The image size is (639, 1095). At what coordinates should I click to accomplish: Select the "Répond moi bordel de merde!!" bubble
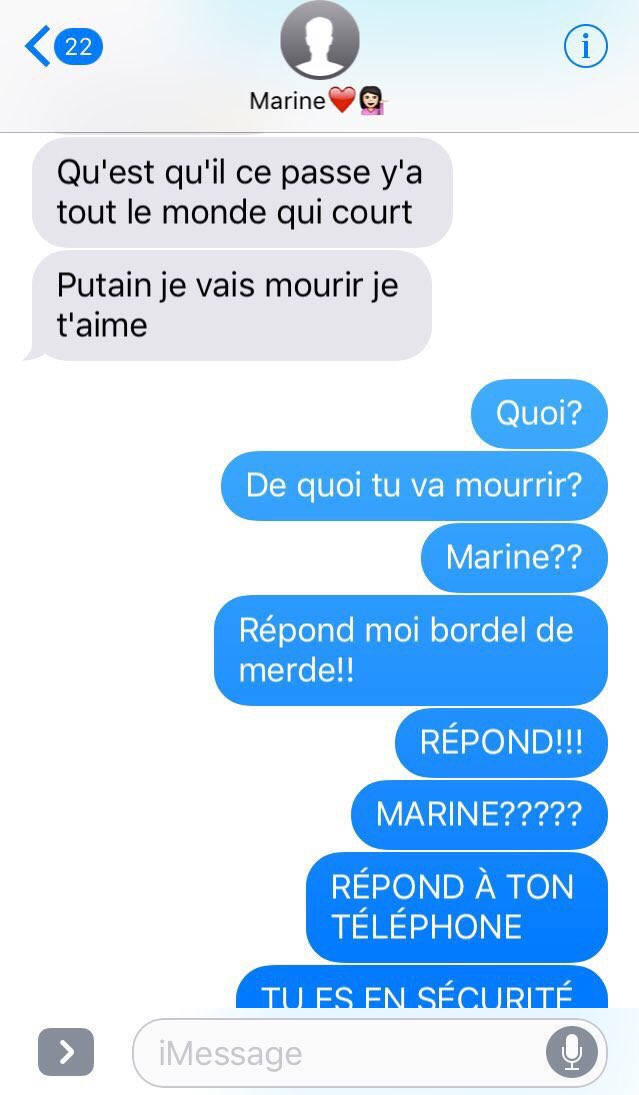[411, 650]
